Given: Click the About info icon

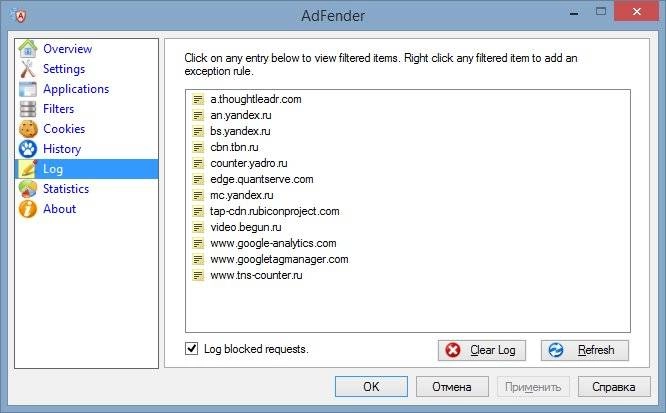Looking at the screenshot, I should click(28, 209).
